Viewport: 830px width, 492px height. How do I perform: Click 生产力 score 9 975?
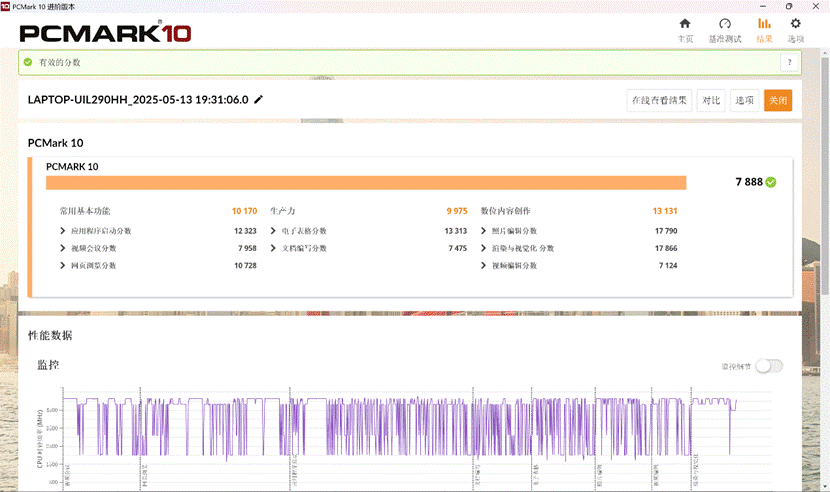click(x=457, y=211)
